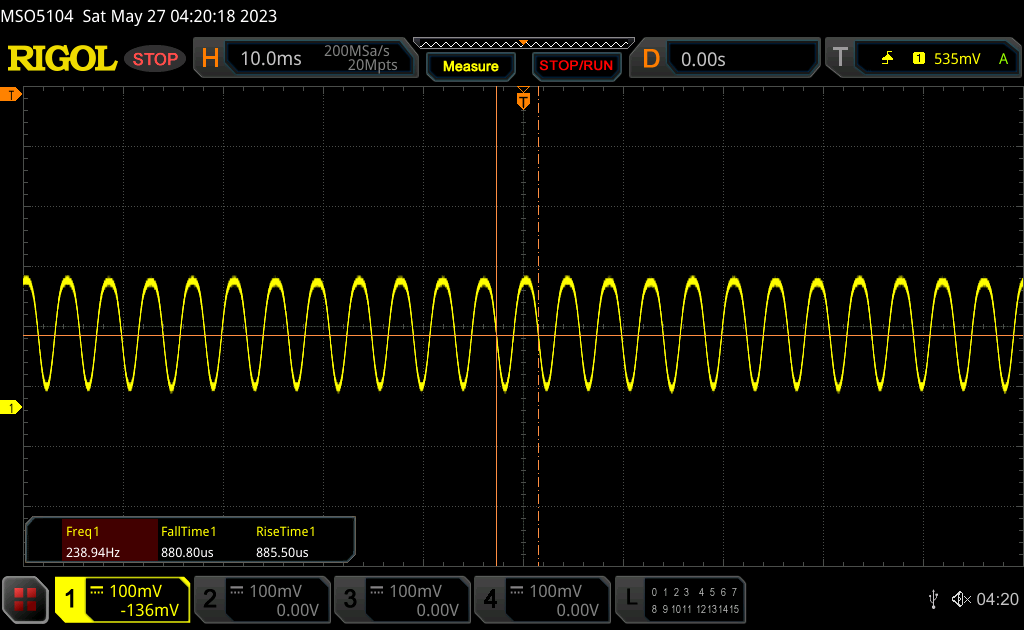
Task: Open the red grid function menu icon
Action: [25, 599]
